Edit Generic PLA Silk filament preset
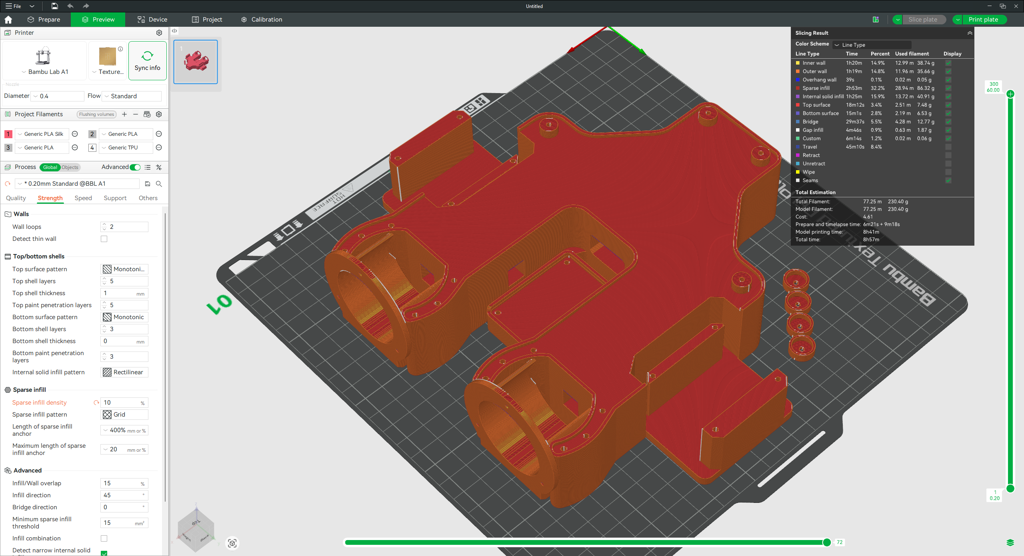Viewport: 1024px width, 556px height. (x=75, y=134)
